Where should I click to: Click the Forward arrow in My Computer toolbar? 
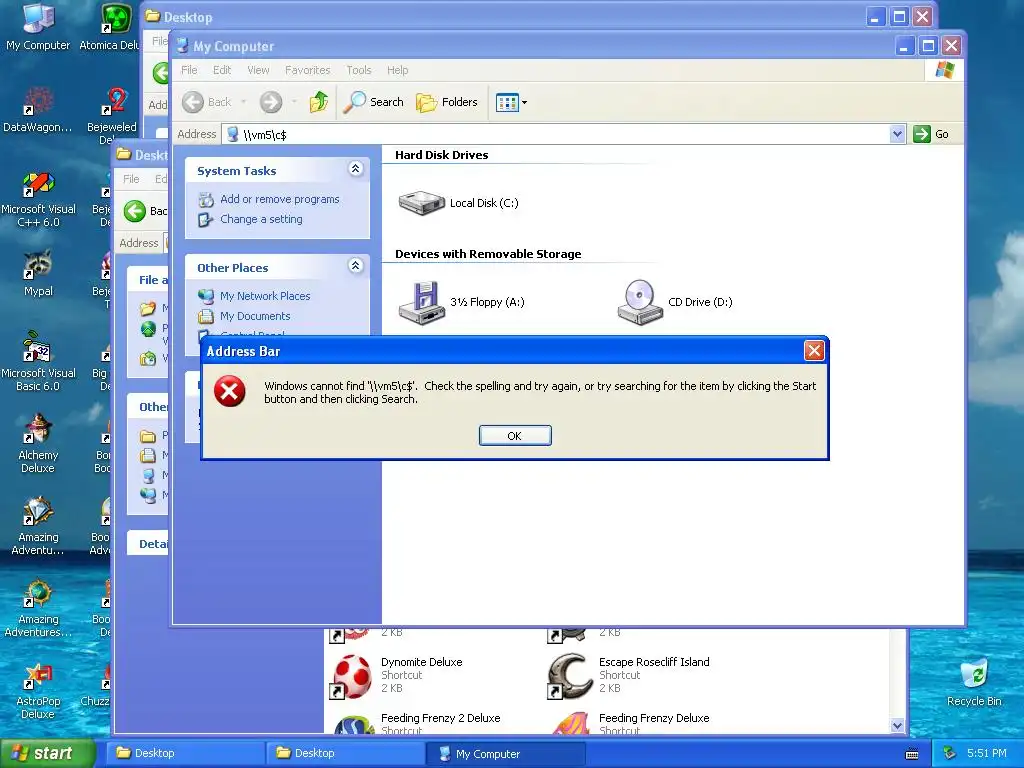click(270, 102)
